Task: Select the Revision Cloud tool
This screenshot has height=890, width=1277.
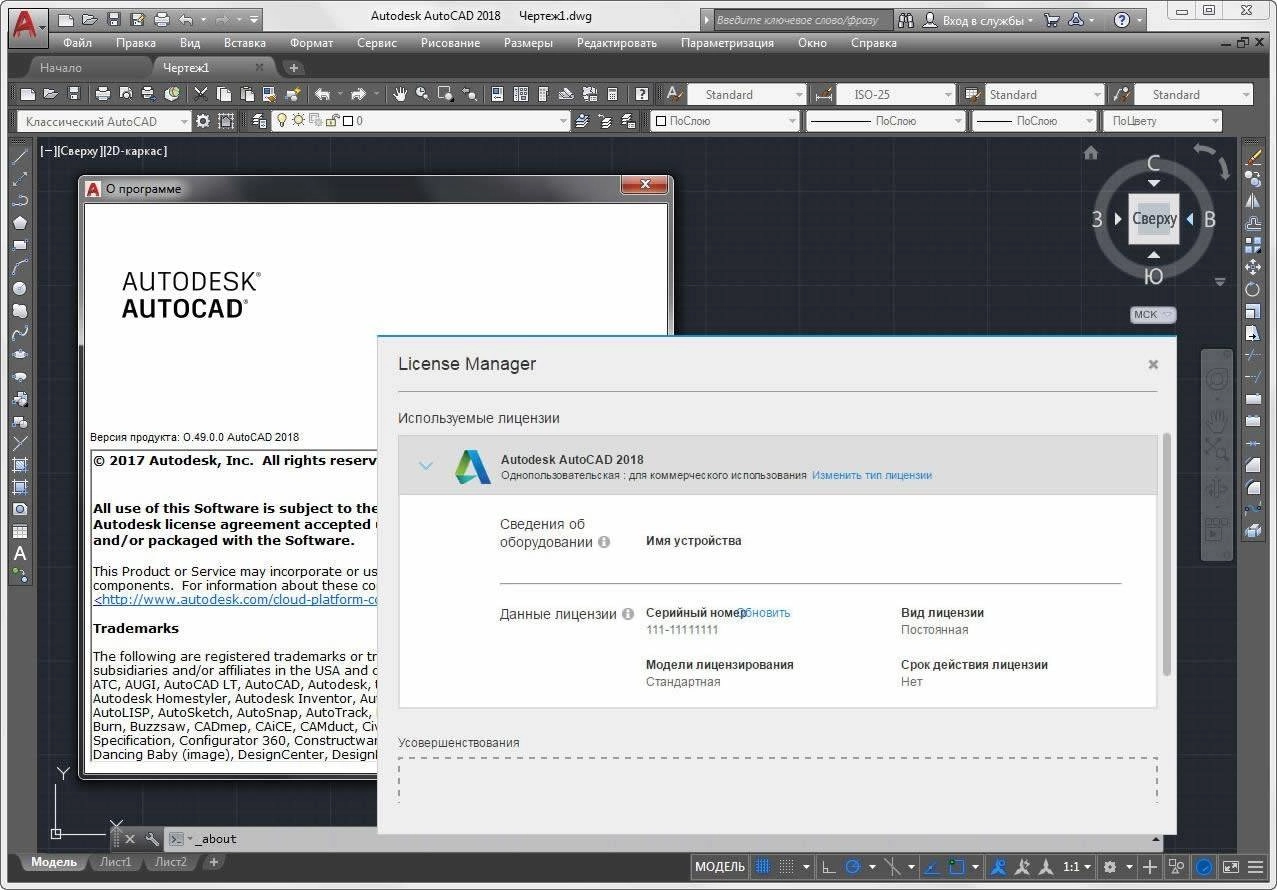Action: tap(19, 311)
